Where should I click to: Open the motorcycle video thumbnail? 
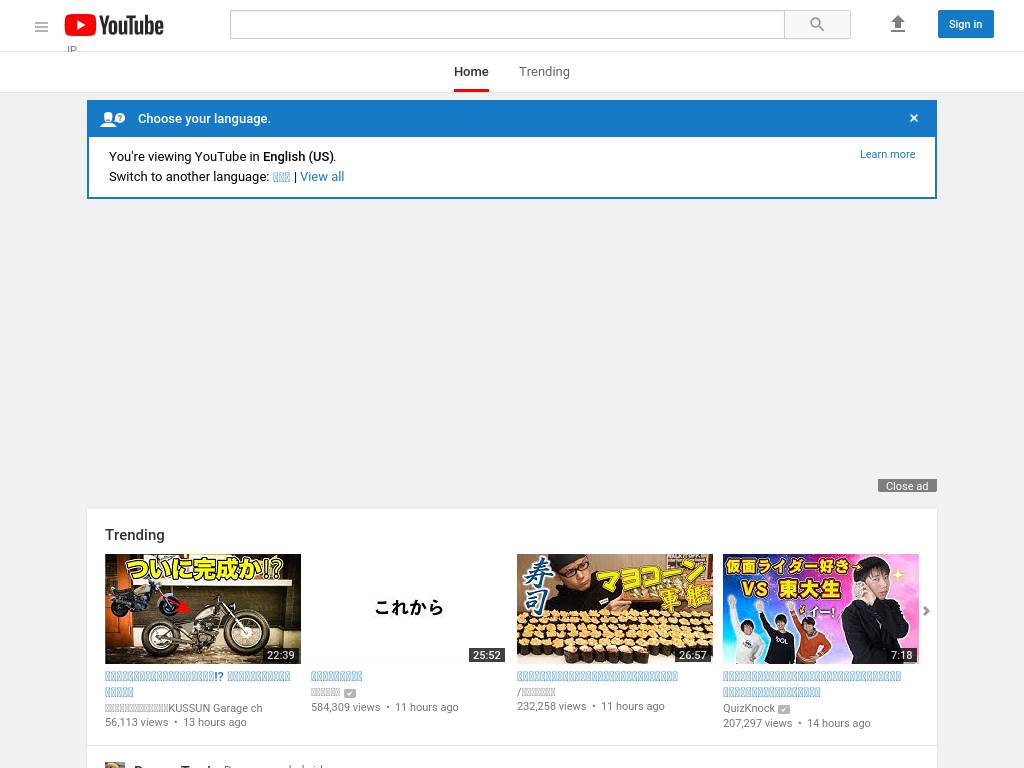pos(203,608)
